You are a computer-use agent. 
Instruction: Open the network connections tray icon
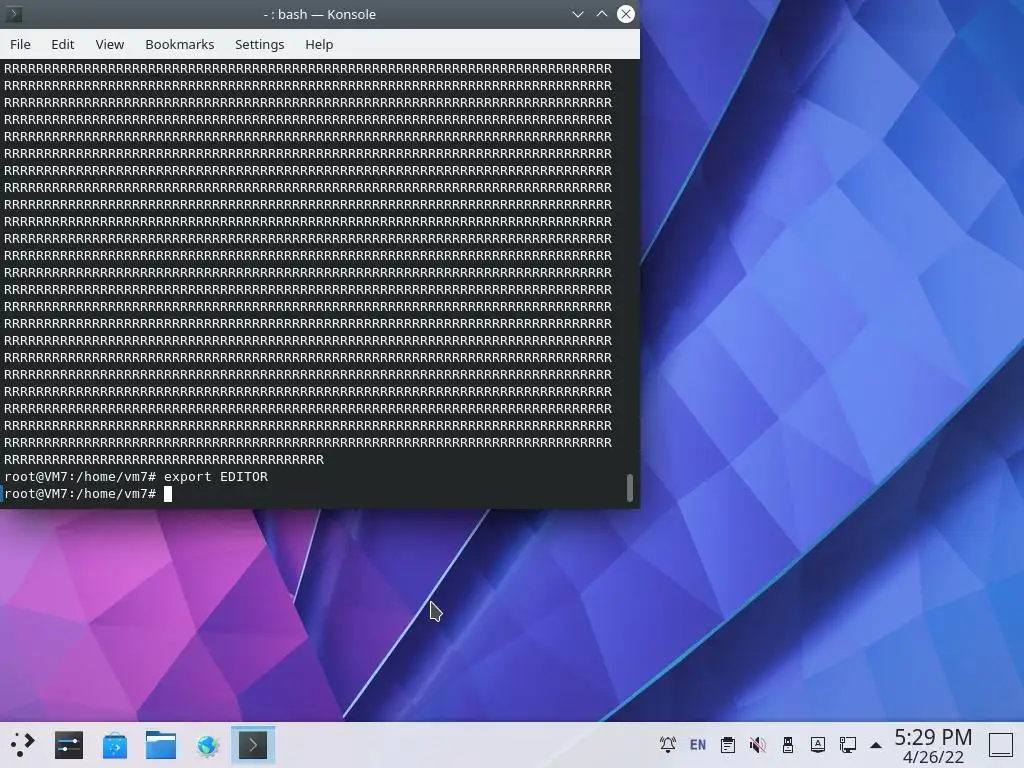848,744
